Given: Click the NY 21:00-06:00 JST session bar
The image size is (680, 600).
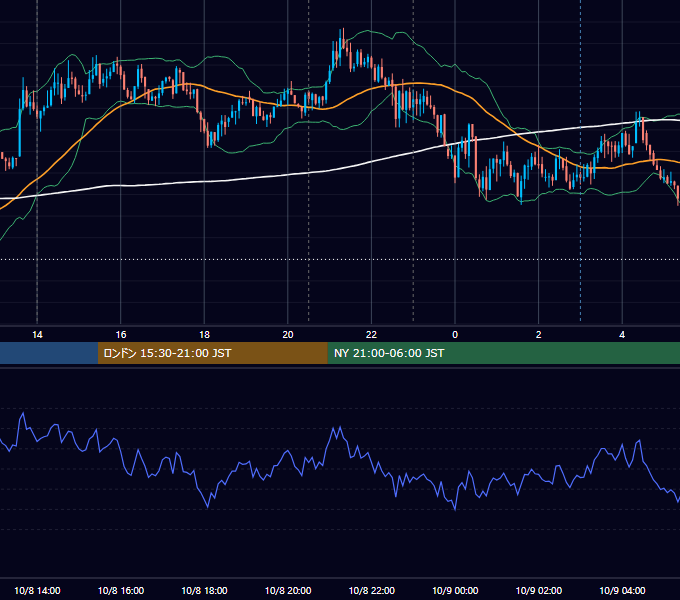Looking at the screenshot, I should (x=503, y=353).
